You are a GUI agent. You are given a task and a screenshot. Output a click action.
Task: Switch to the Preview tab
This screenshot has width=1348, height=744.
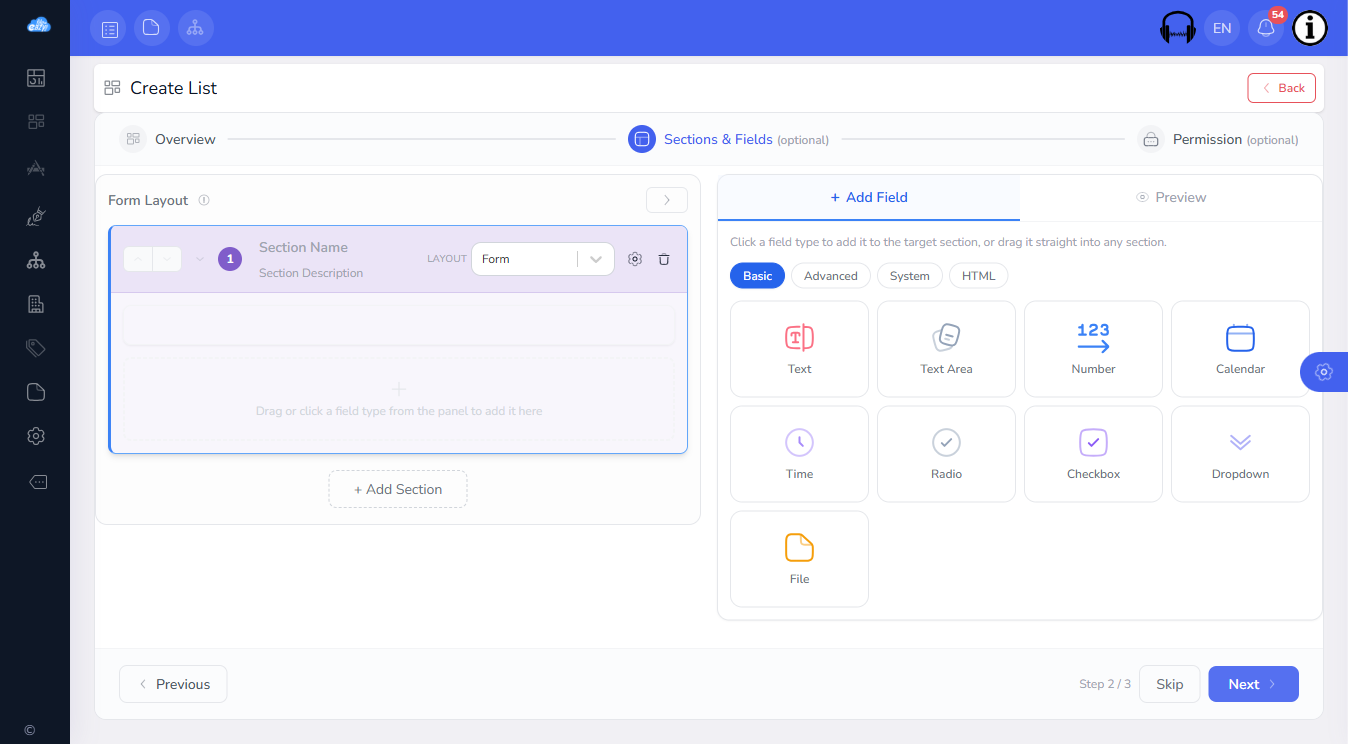point(1171,198)
